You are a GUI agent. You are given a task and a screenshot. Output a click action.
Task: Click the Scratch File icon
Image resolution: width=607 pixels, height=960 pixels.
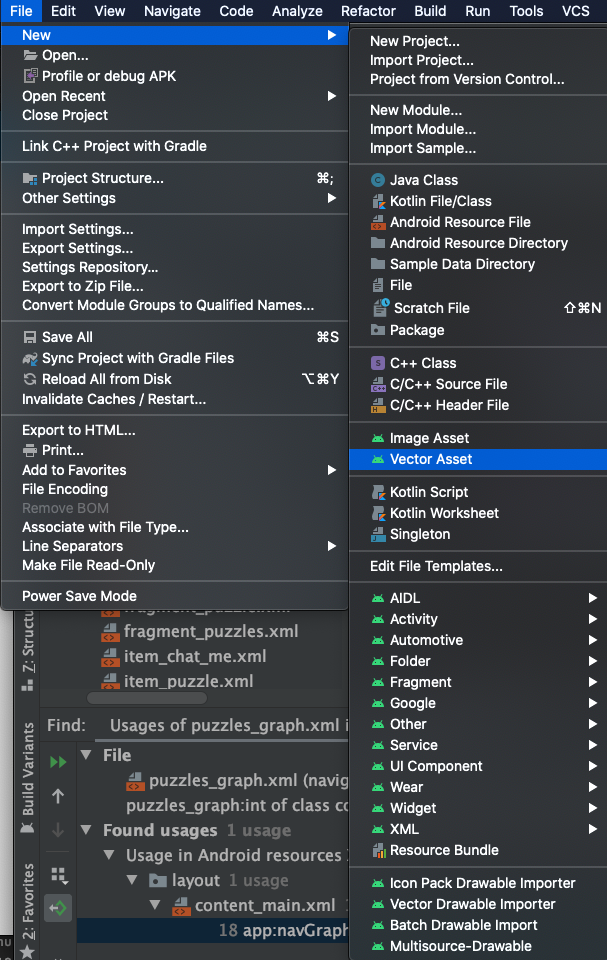(380, 308)
